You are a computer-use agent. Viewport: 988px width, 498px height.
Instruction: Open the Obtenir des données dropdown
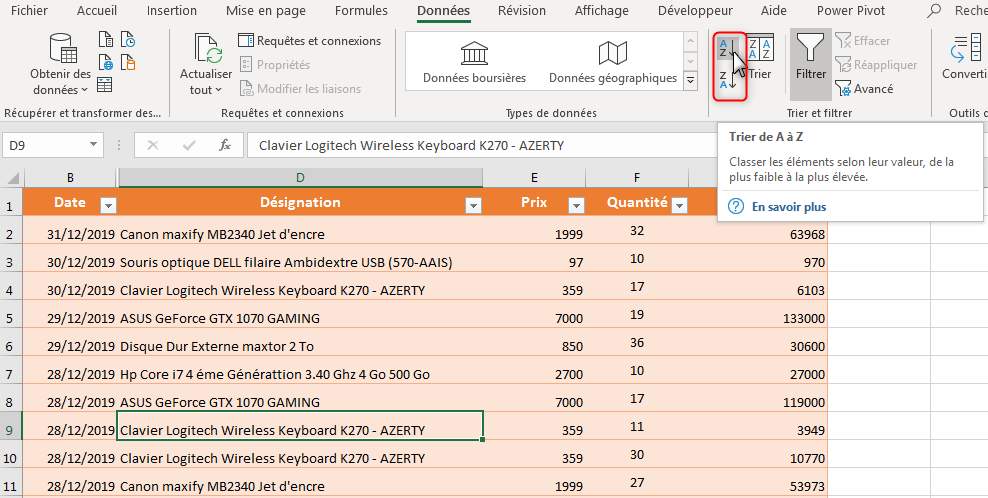pos(61,64)
